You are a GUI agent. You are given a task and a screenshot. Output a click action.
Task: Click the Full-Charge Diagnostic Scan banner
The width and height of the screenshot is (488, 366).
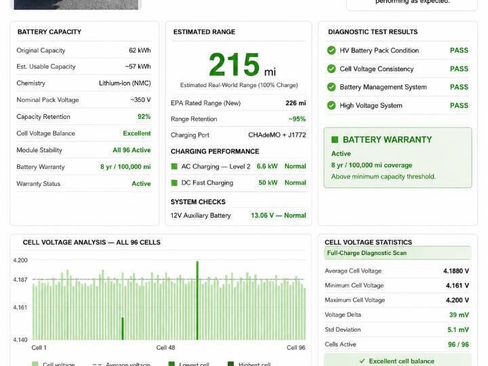click(398, 253)
